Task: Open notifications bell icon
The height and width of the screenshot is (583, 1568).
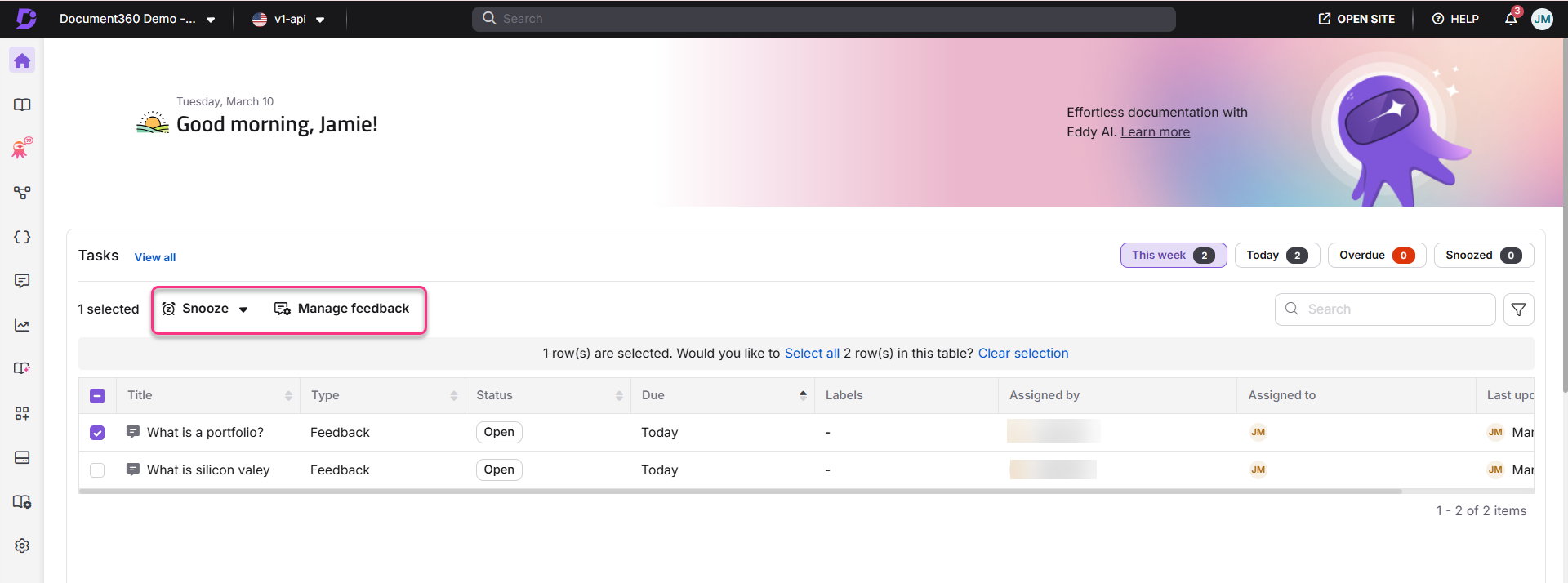Action: pyautogui.click(x=1511, y=19)
